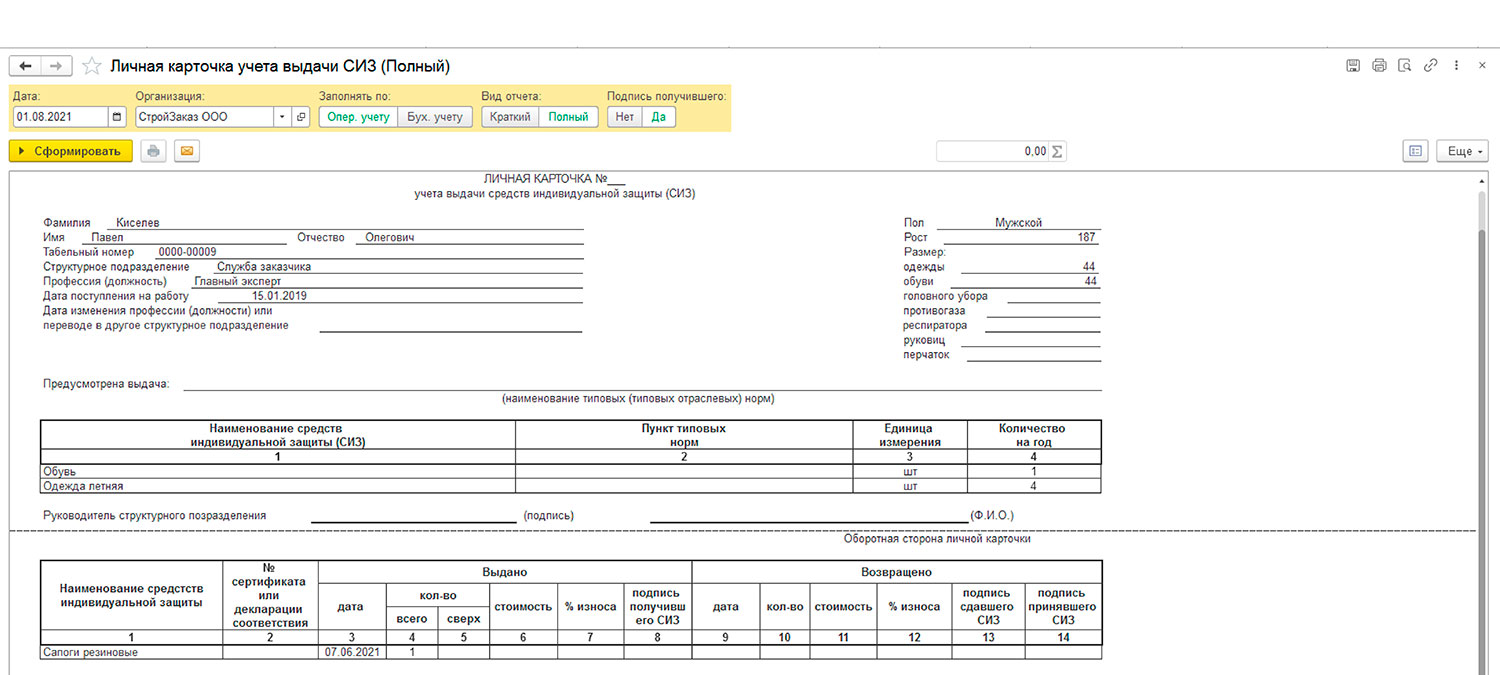This screenshot has width=1500, height=675.
Task: Open organization record with open-form button
Action: [301, 117]
